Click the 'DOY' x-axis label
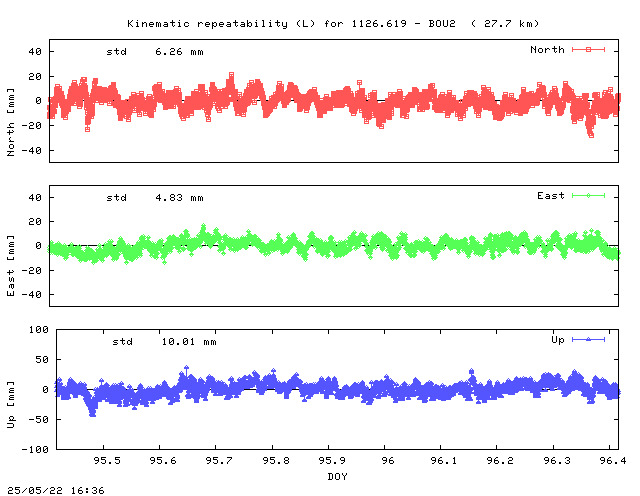Viewport: 640px width, 496px height. [337, 476]
